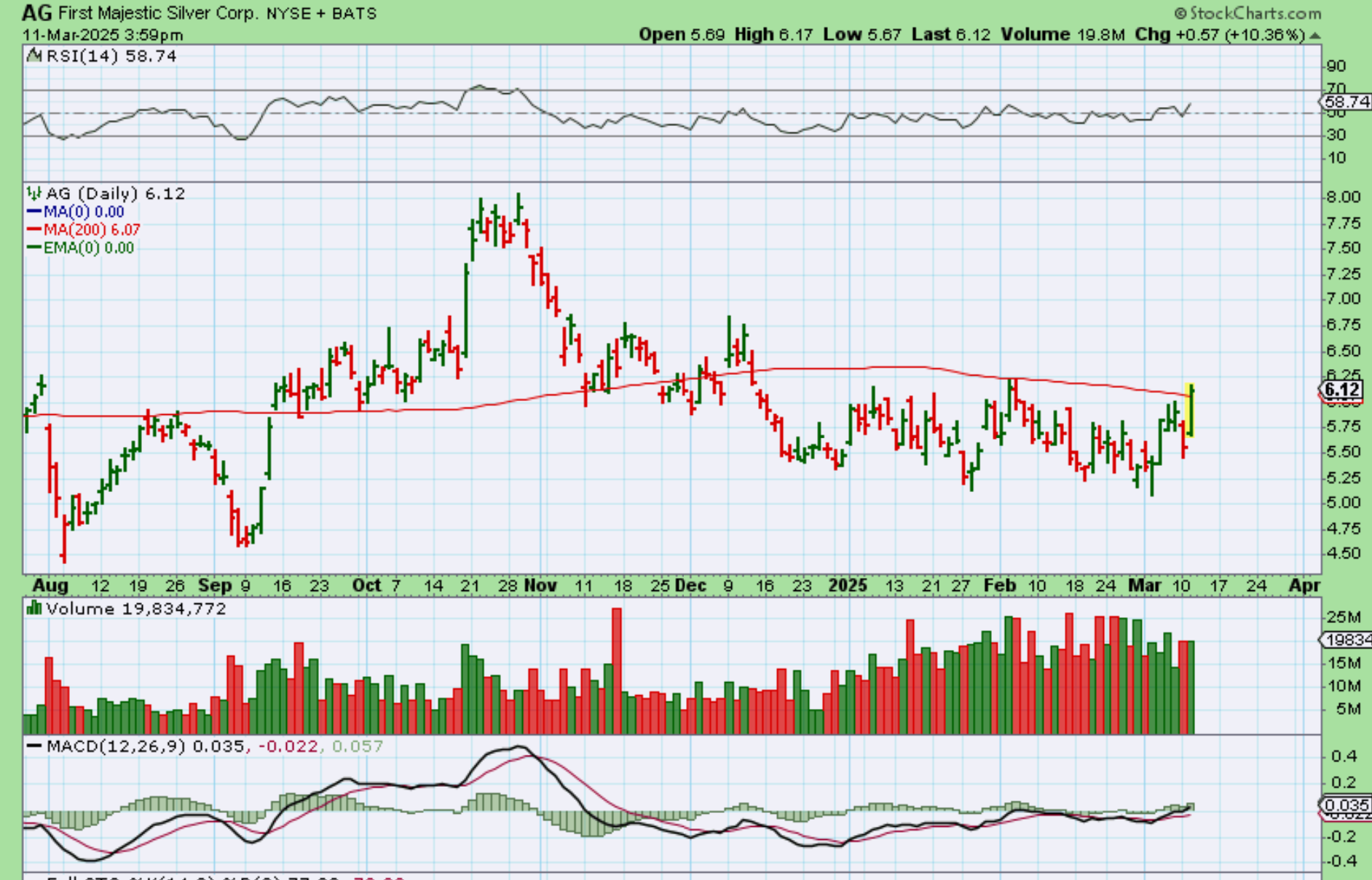Click the 6.12 price tag on right axis
Viewport: 1372px width, 880px height.
[1341, 390]
